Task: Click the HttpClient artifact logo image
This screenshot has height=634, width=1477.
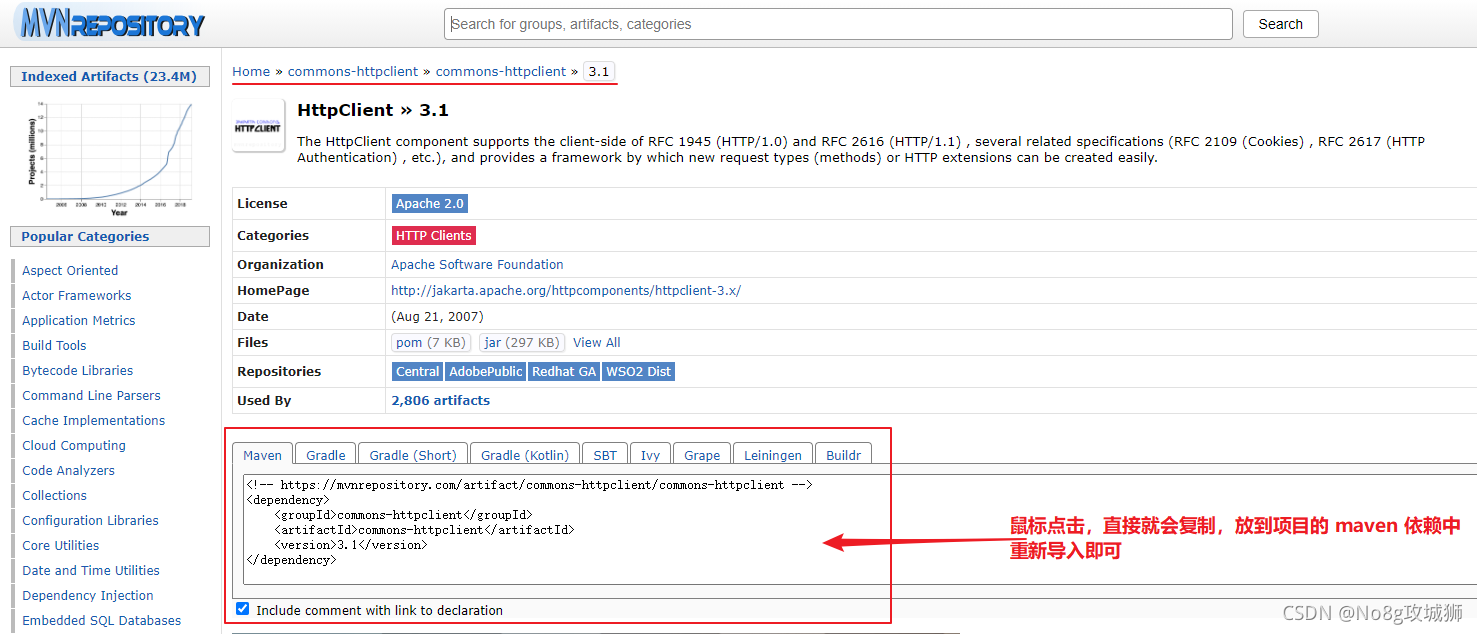Action: click(258, 126)
